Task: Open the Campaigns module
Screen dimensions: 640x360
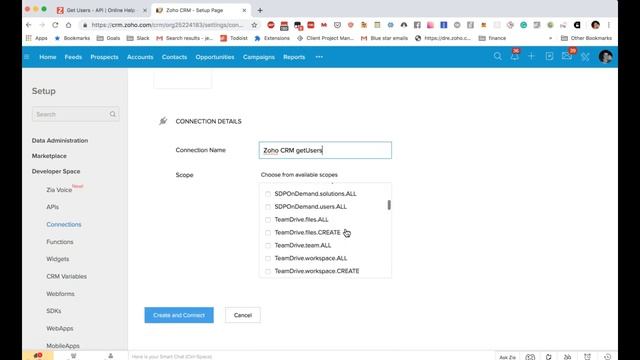Action: 259,57
